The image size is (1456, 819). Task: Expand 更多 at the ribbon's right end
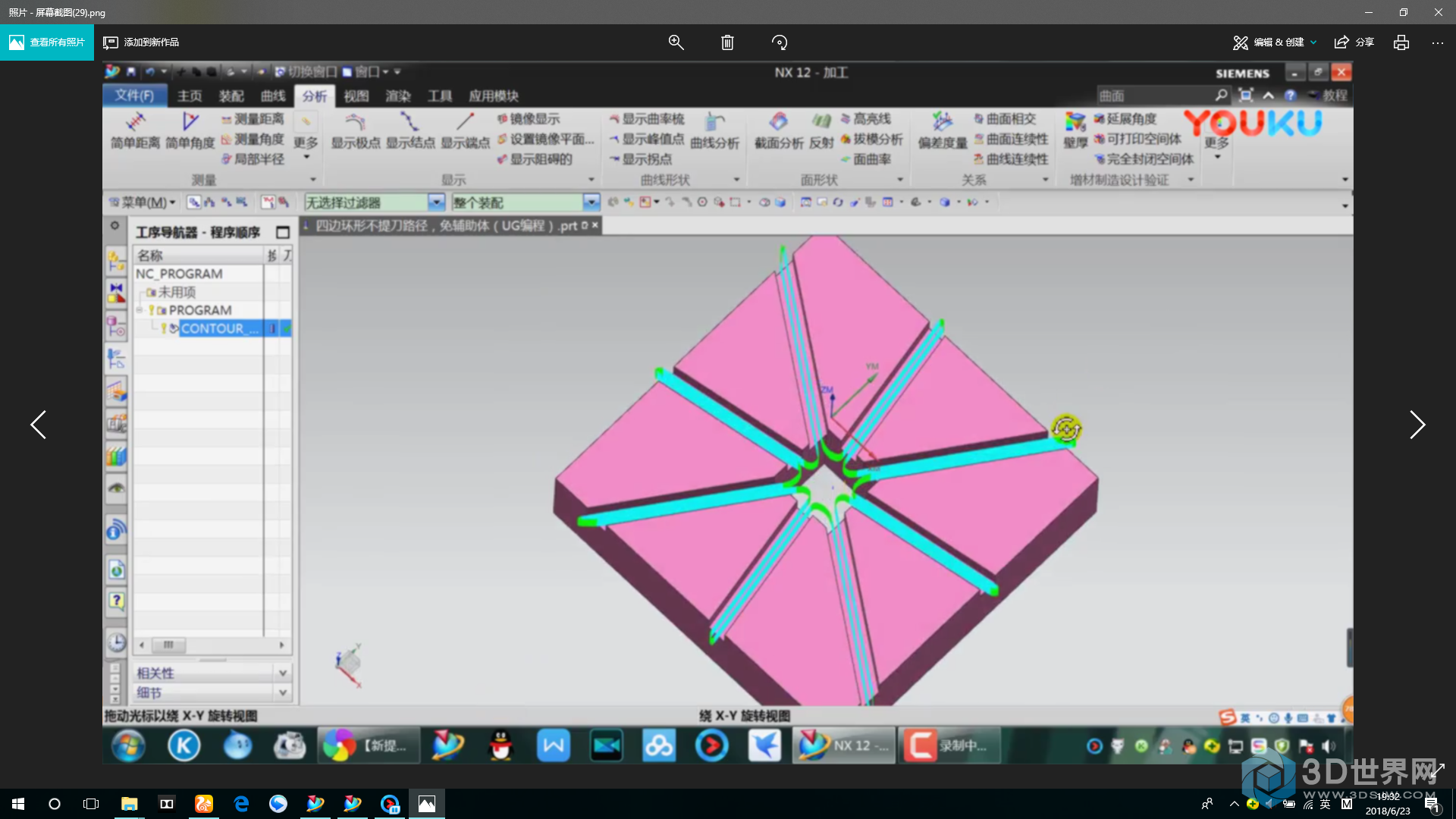(x=1216, y=144)
